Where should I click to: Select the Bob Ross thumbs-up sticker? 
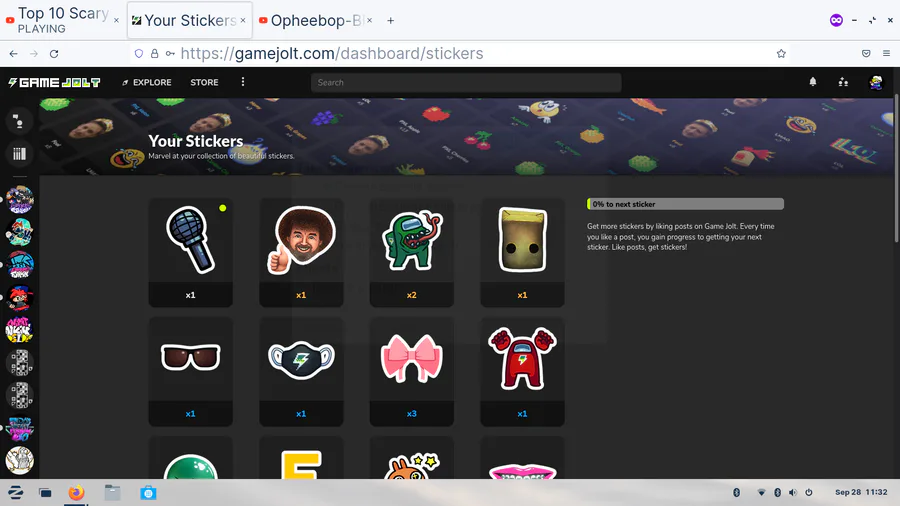point(301,252)
